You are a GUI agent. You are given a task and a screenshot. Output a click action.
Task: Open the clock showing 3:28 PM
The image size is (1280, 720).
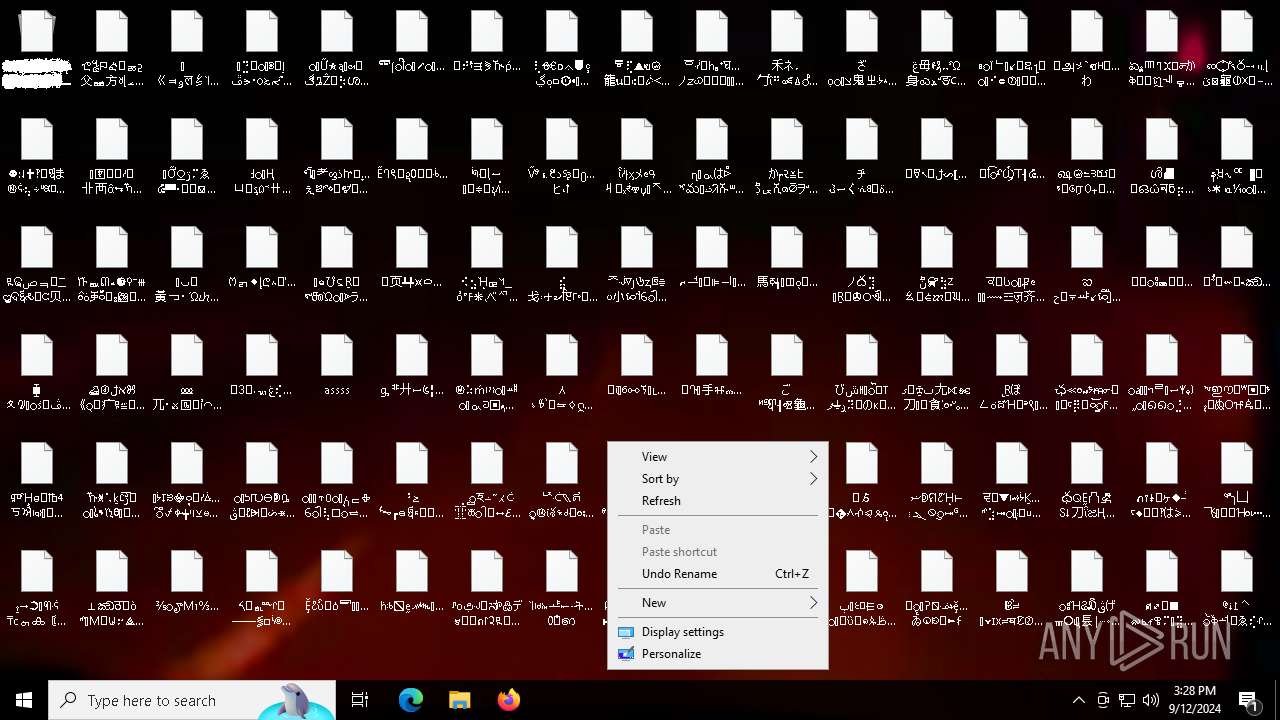click(1195, 700)
